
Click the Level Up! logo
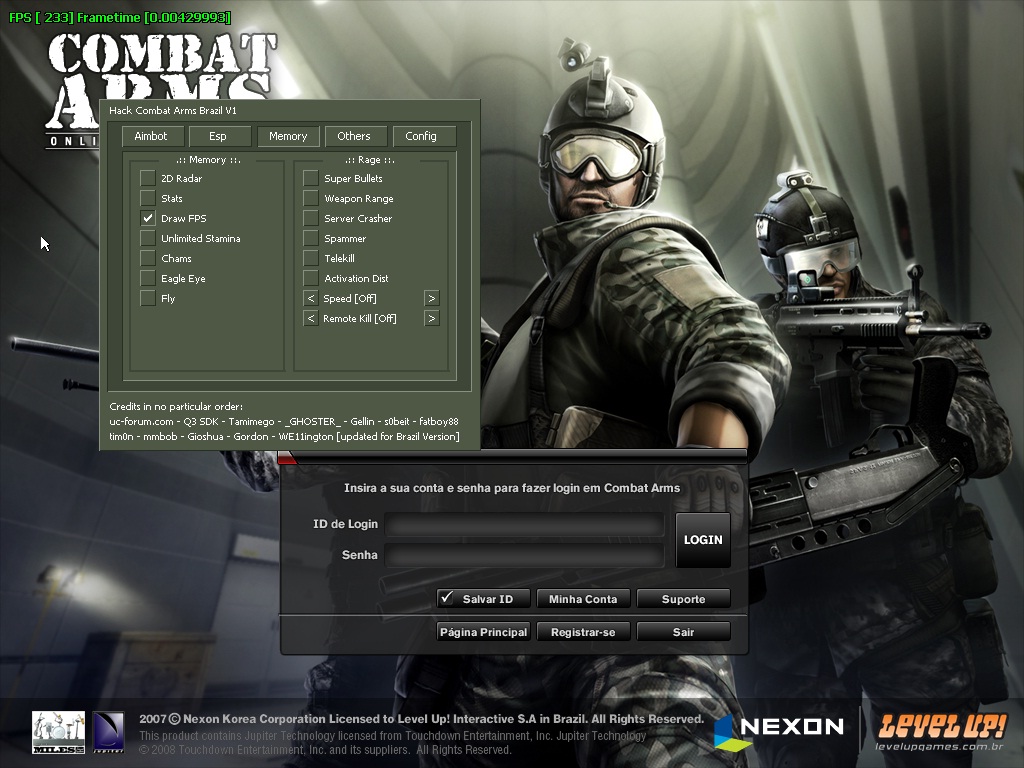click(x=940, y=731)
